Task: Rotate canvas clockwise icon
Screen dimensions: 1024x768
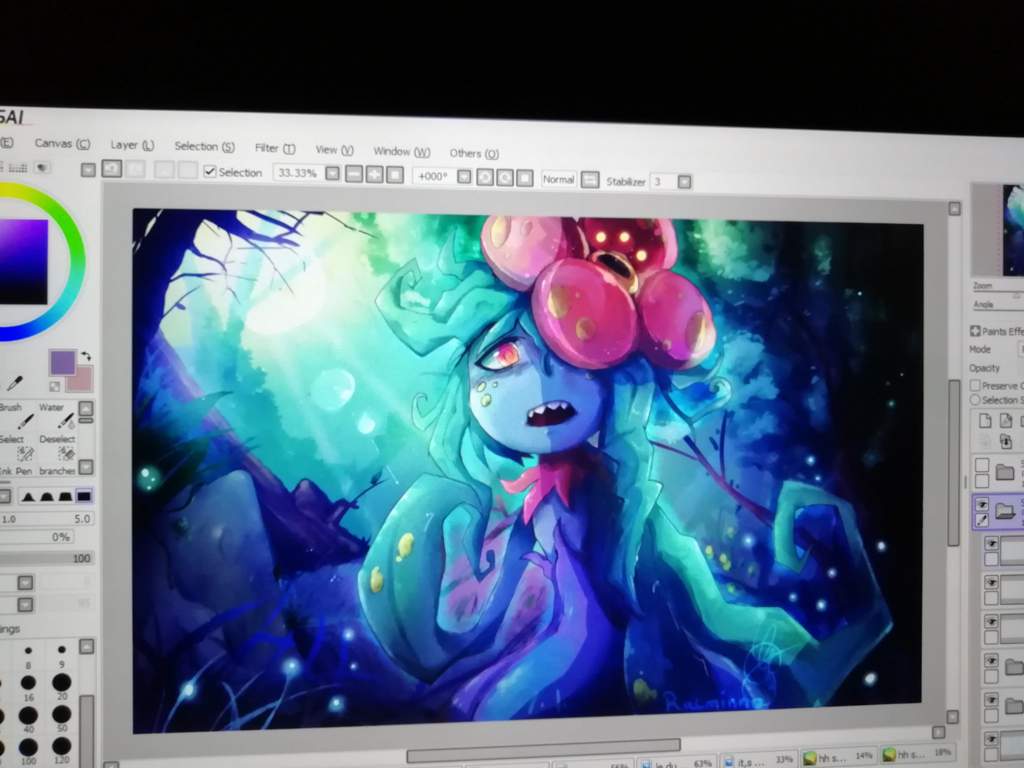Action: click(x=505, y=178)
